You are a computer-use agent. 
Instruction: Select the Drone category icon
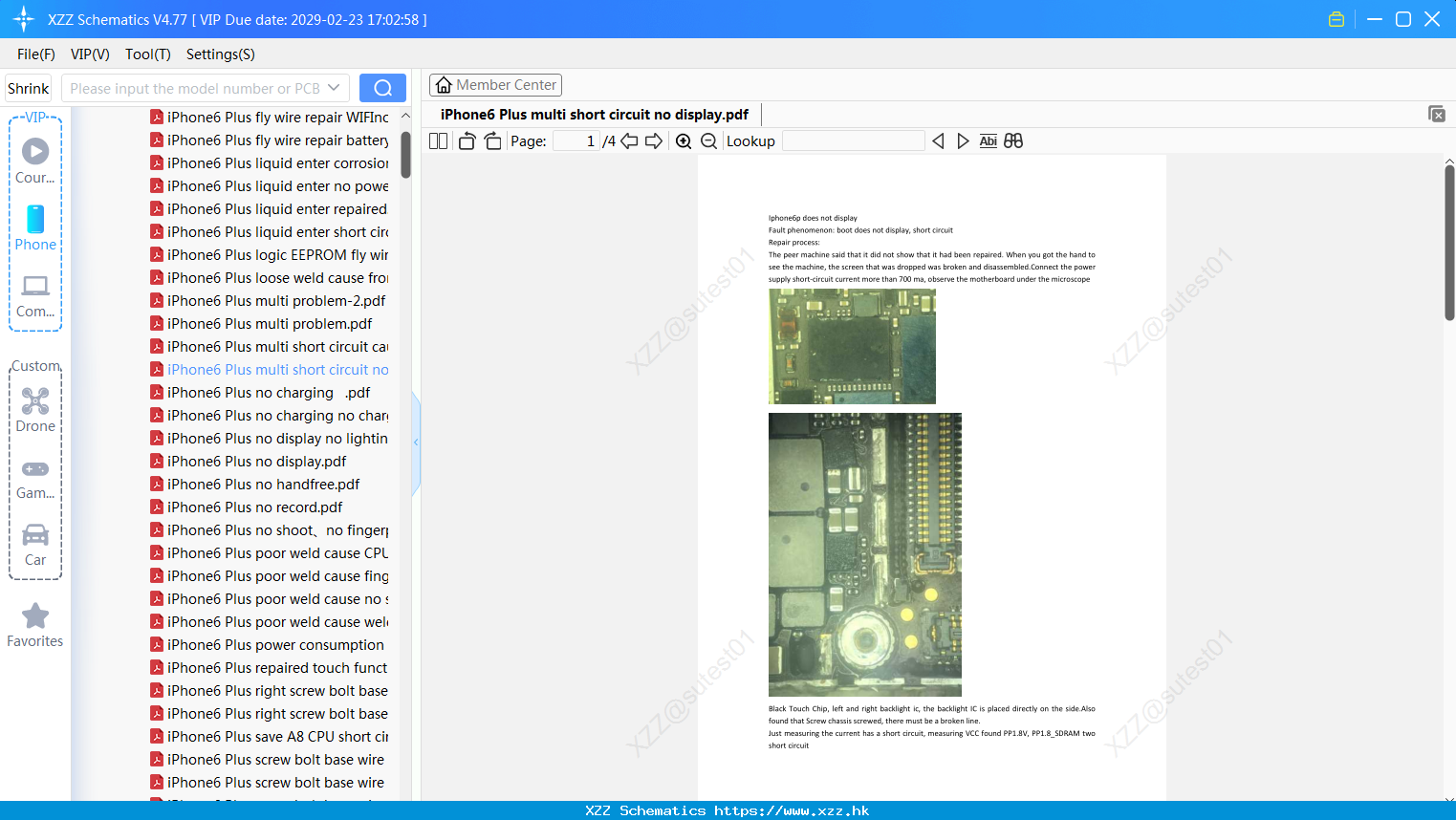point(35,410)
